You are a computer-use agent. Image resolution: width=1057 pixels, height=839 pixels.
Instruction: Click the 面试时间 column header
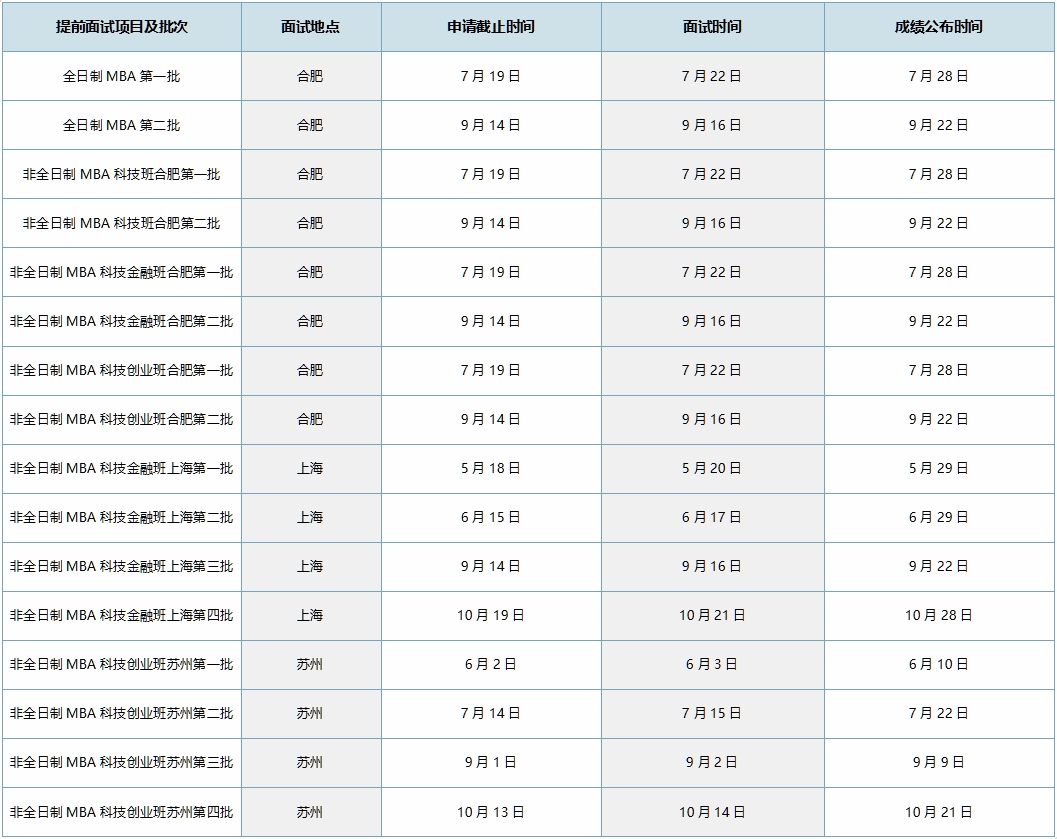point(712,27)
